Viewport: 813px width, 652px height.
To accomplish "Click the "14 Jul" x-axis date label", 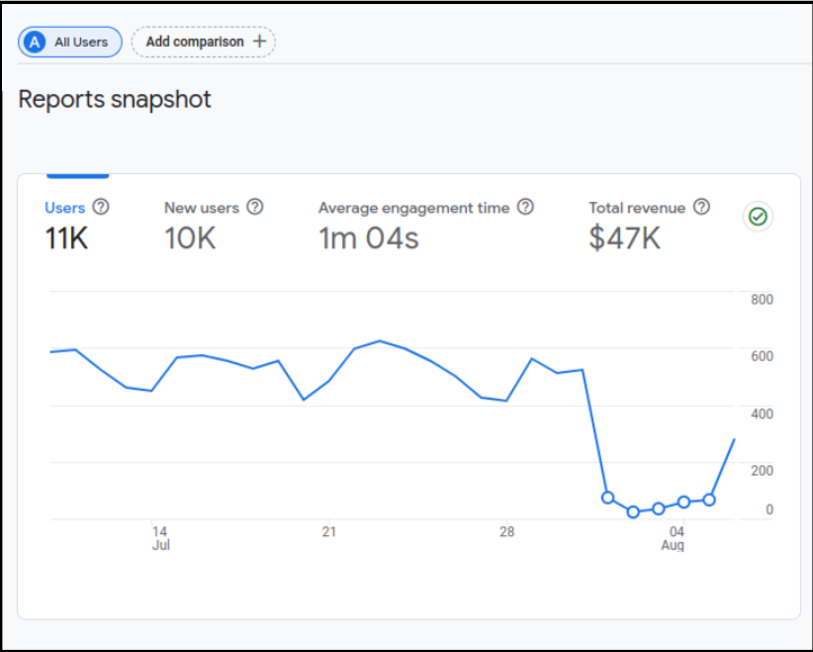I will coord(160,538).
